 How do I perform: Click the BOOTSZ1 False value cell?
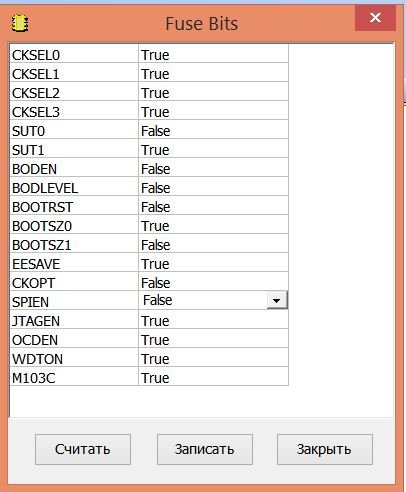click(213, 245)
